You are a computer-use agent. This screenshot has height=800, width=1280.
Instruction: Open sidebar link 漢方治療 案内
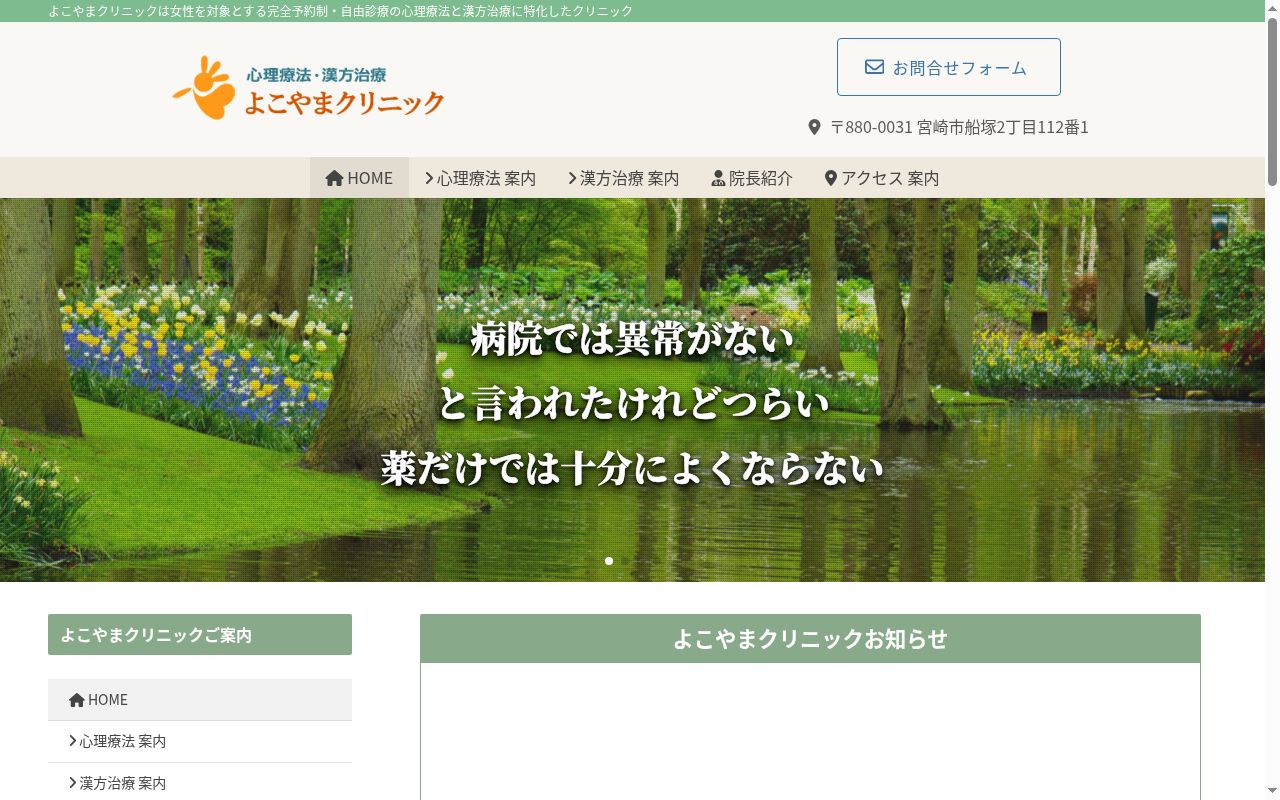(200, 783)
